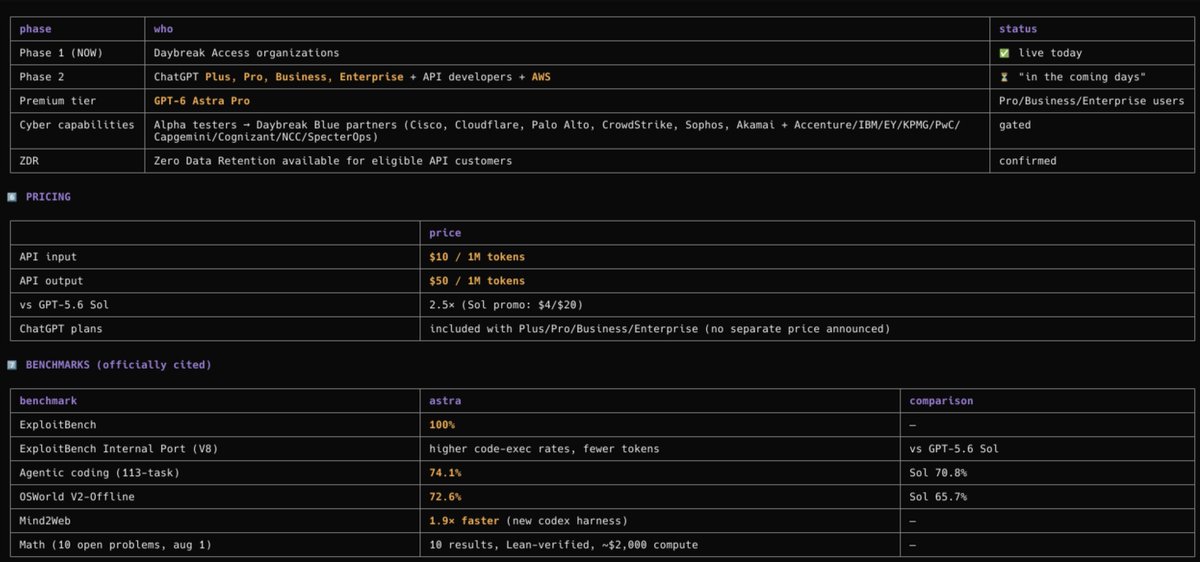Click the '74.1%' score
Image resolution: width=1200 pixels, height=562 pixels.
tap(445, 473)
